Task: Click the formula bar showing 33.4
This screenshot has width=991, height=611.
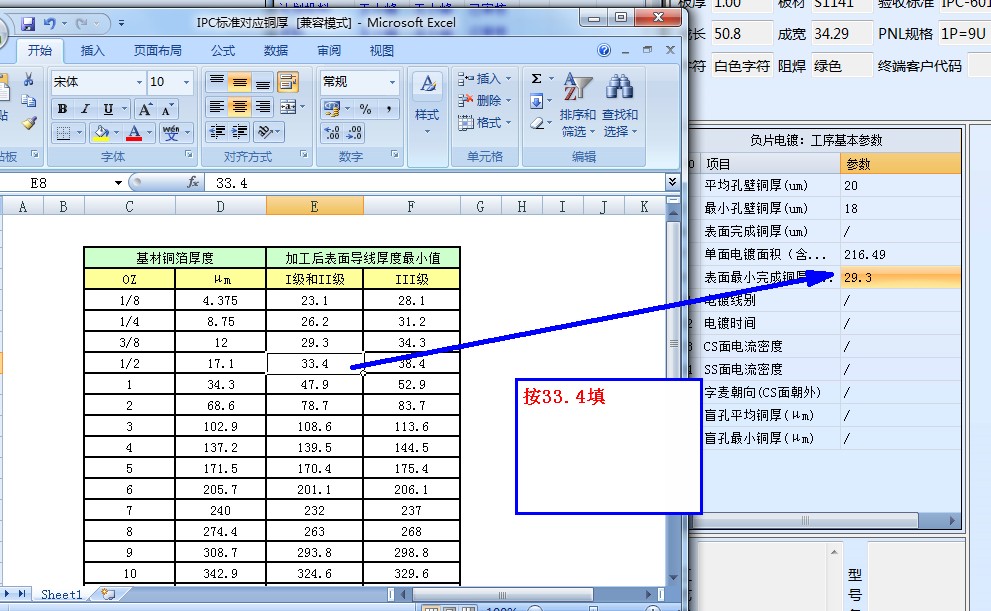Action: 436,183
